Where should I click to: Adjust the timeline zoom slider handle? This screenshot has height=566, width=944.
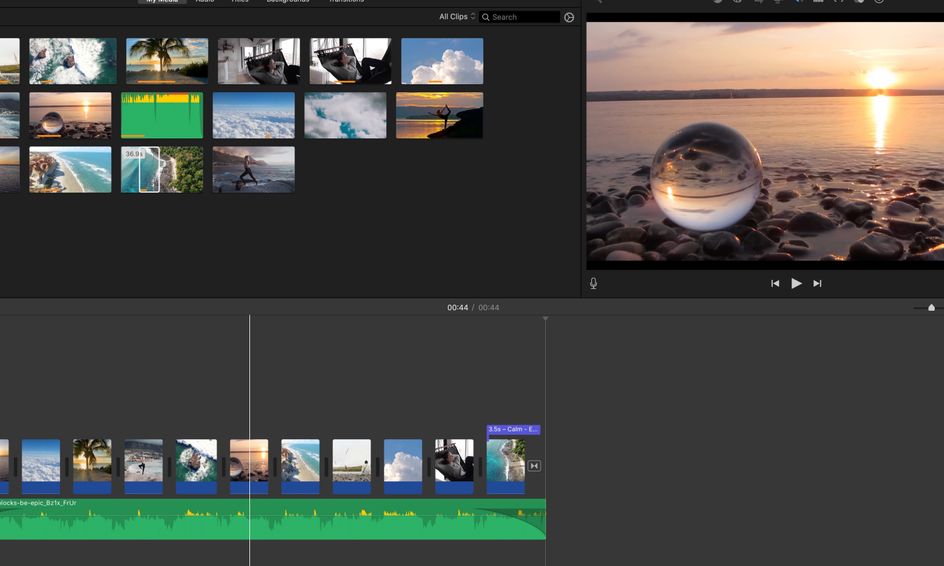(931, 308)
